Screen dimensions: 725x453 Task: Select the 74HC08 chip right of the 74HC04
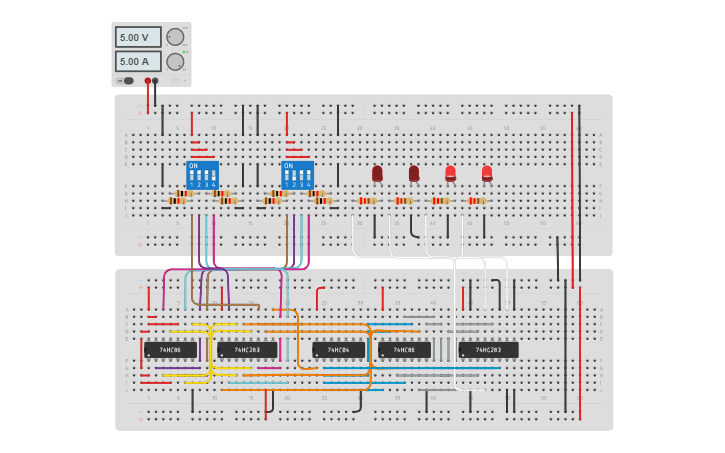pyautogui.click(x=404, y=350)
